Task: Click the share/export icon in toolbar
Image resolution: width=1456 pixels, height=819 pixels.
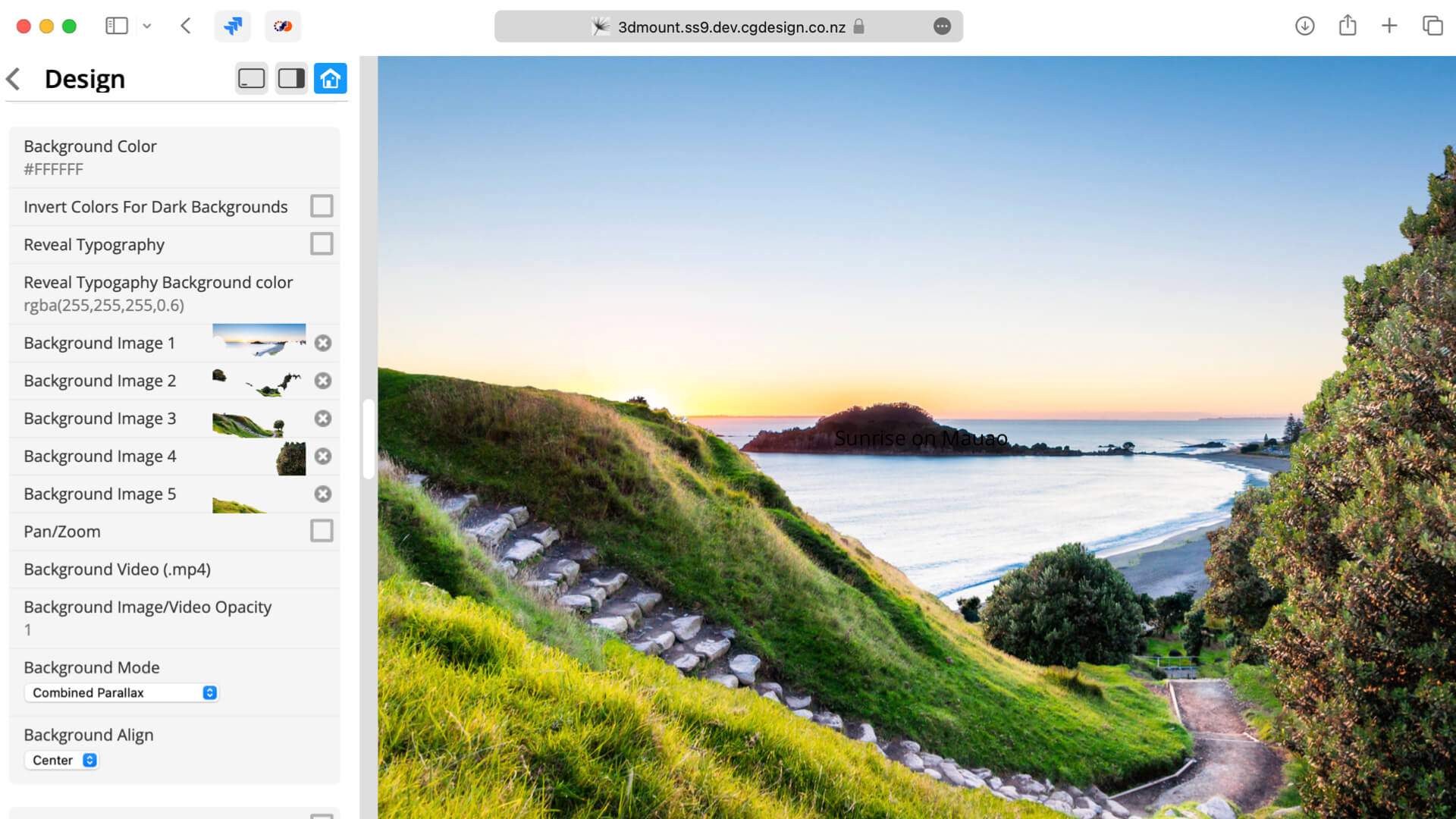Action: point(1348,25)
